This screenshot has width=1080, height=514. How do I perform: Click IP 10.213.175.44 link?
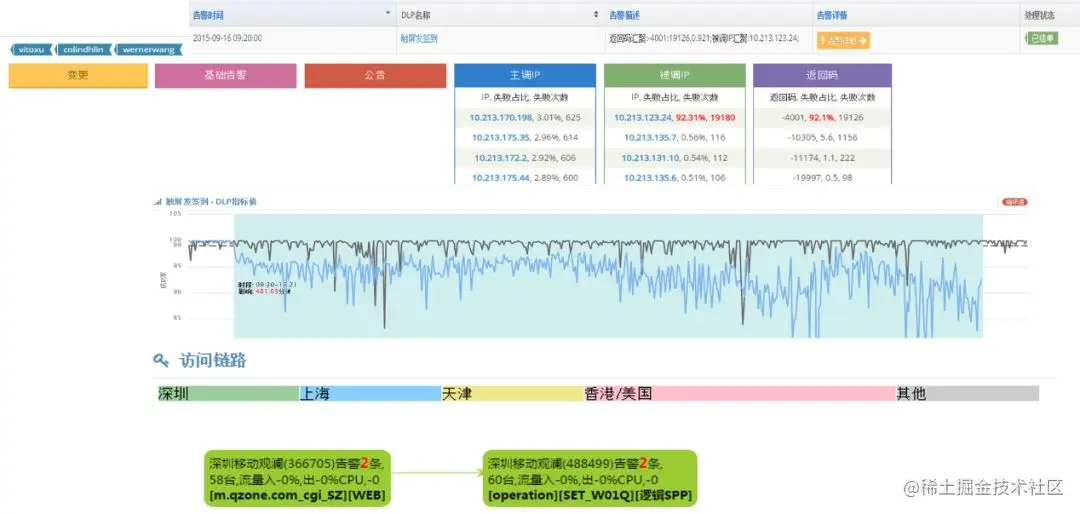point(501,178)
